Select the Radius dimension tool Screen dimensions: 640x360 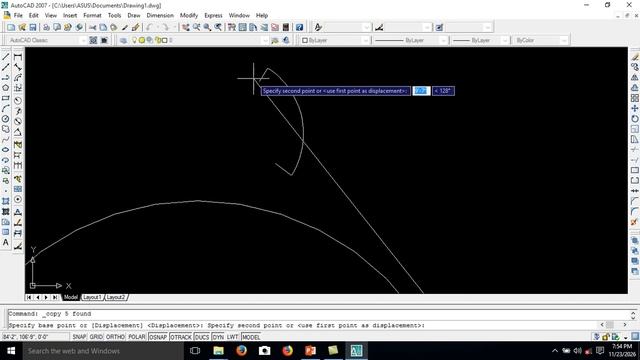point(18,100)
